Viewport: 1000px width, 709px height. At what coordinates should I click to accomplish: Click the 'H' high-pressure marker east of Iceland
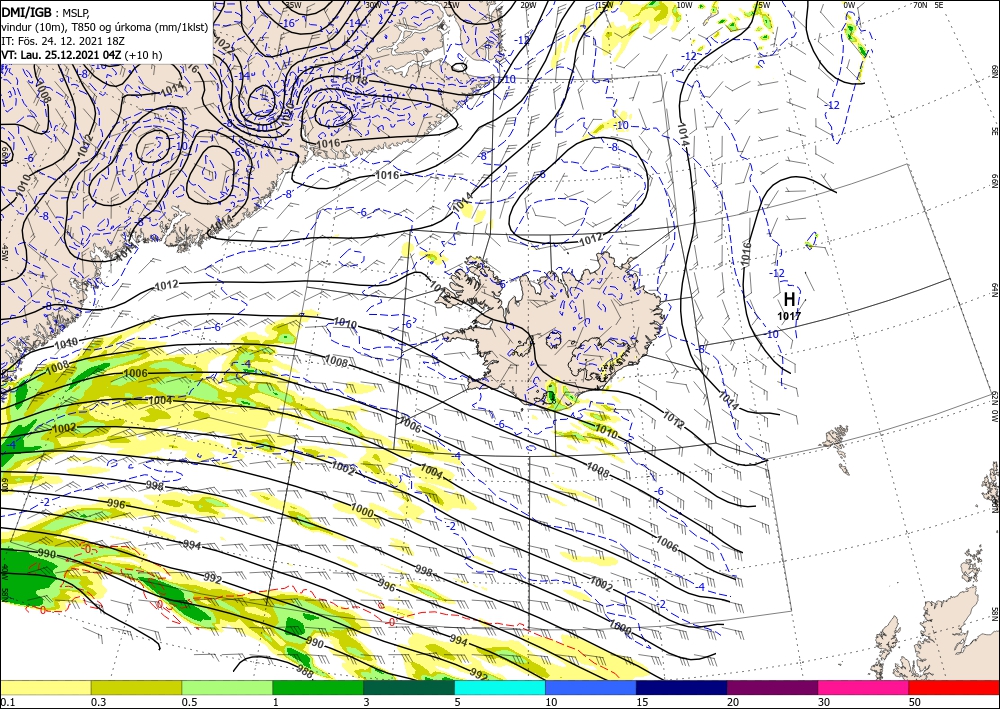pyautogui.click(x=789, y=299)
